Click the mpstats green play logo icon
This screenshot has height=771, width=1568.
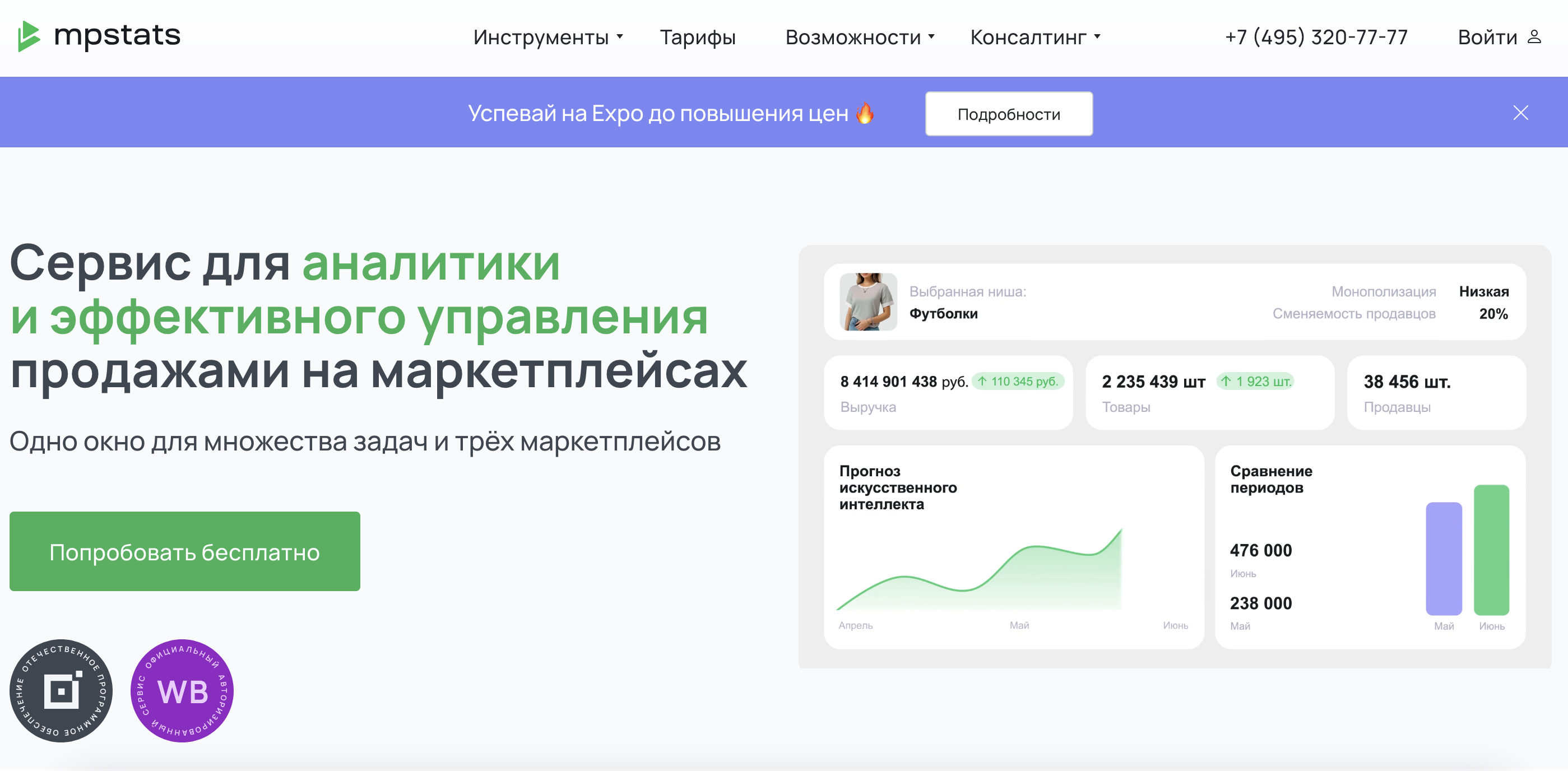pyautogui.click(x=29, y=36)
